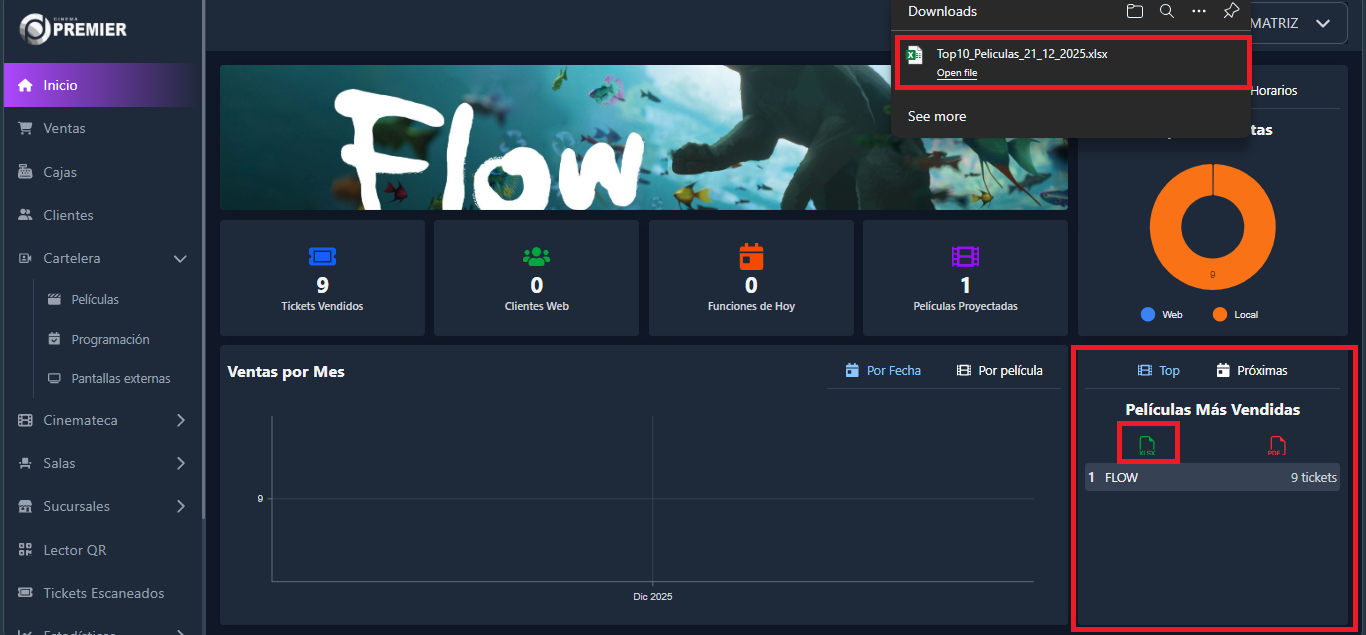The image size is (1366, 635).
Task: Click the Funciones de Hoy calendar icon
Action: click(x=751, y=256)
